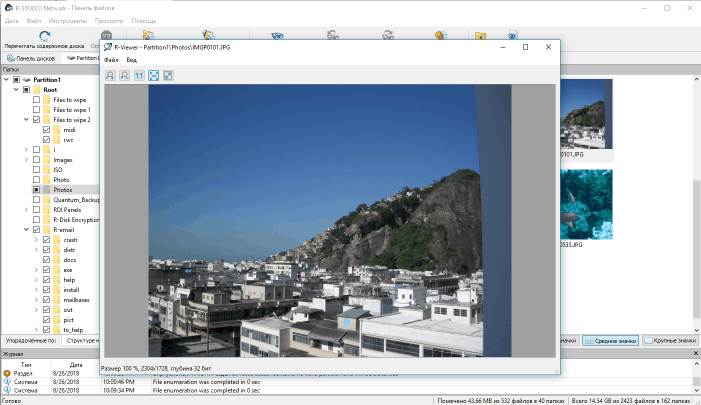Expand the Images folder node

(x=26, y=160)
